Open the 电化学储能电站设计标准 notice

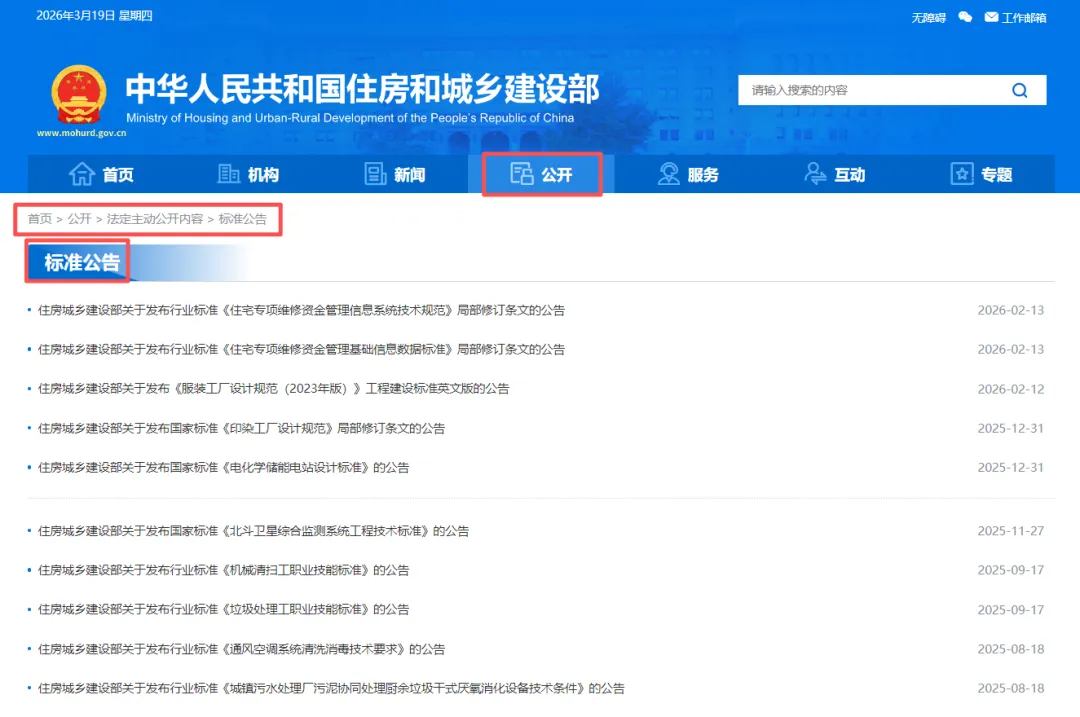pyautogui.click(x=223, y=468)
